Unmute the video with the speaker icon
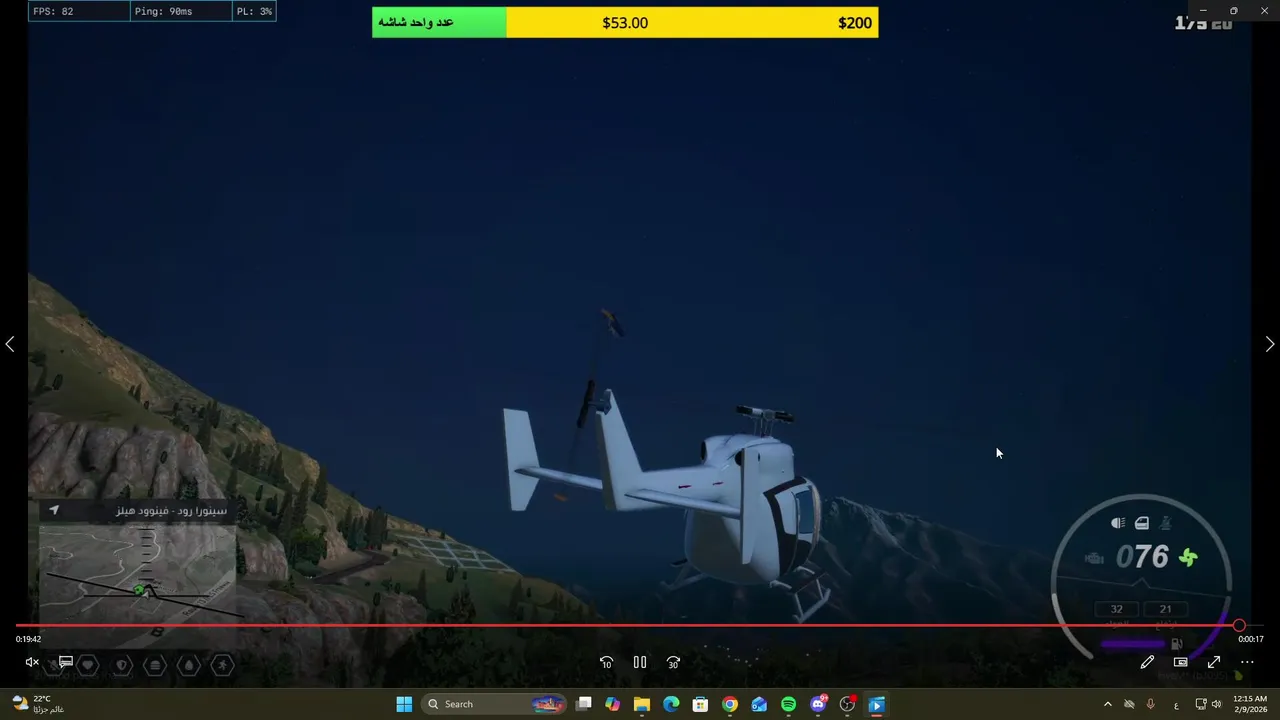This screenshot has width=1280, height=720. 32,662
